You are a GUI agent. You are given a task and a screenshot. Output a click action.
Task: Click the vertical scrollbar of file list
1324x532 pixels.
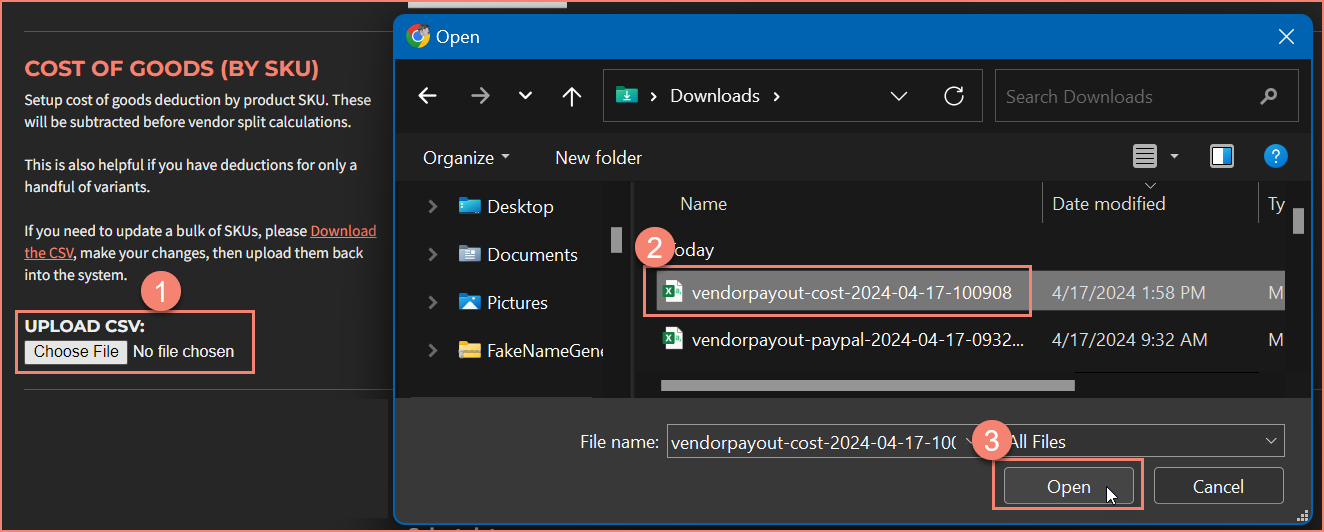pos(1298,220)
